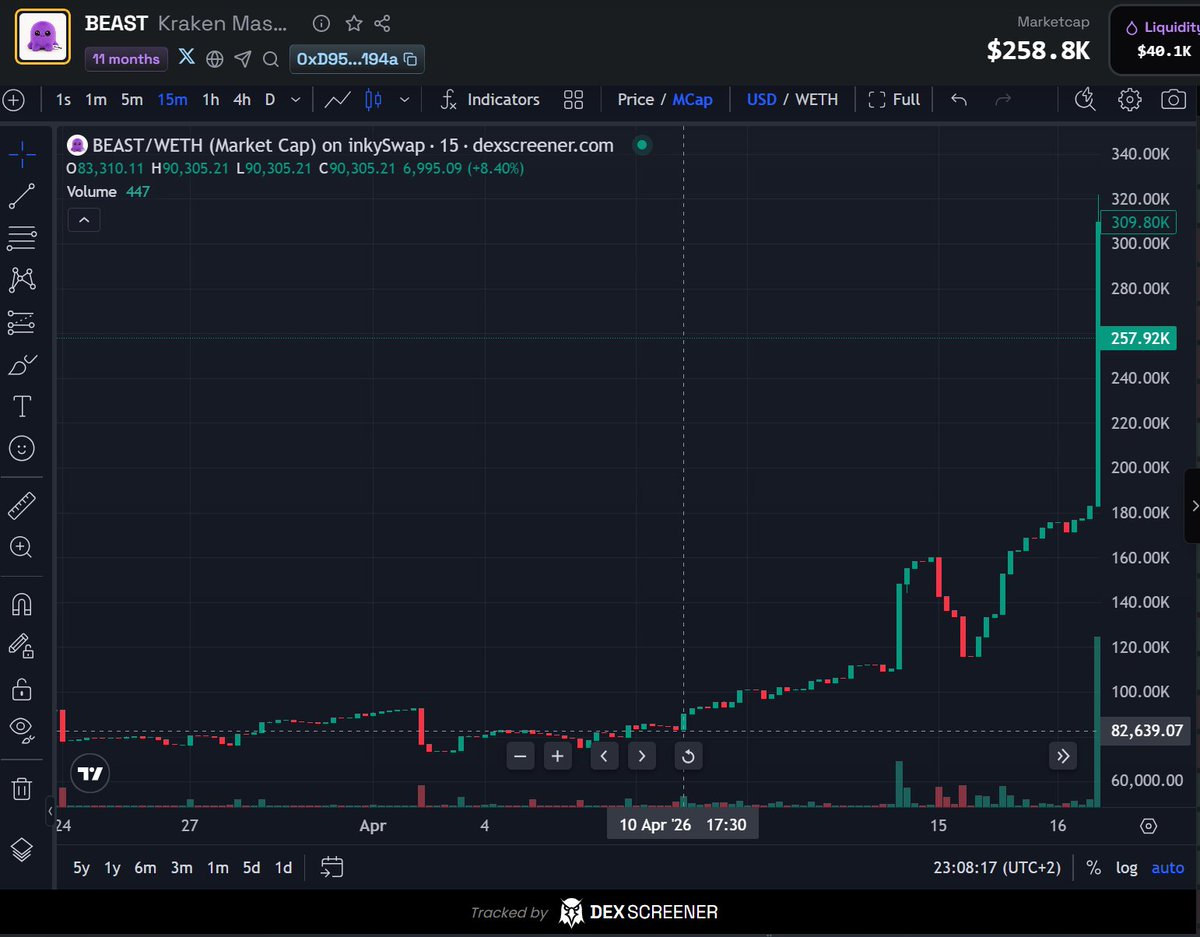Jump to latest bar double arrow

pos(1063,756)
